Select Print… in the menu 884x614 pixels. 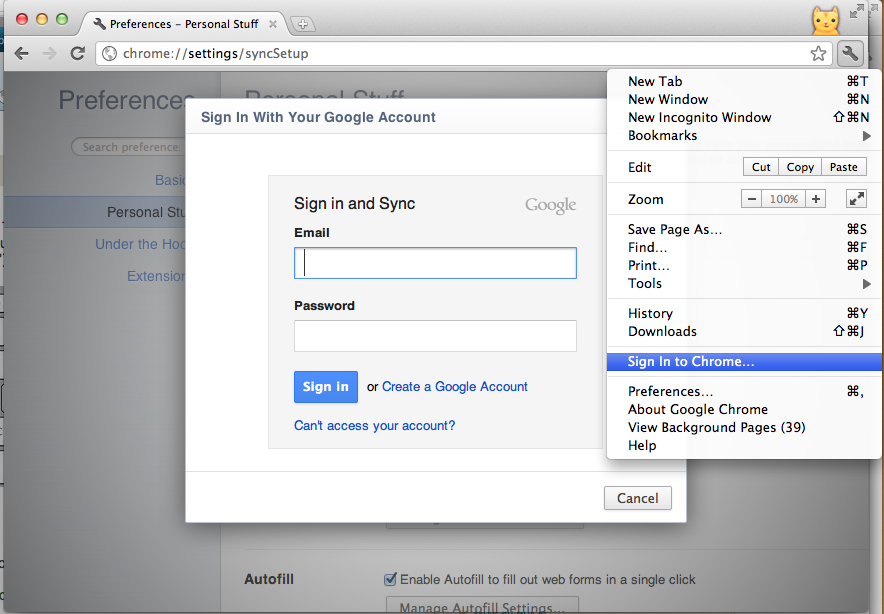pos(744,265)
